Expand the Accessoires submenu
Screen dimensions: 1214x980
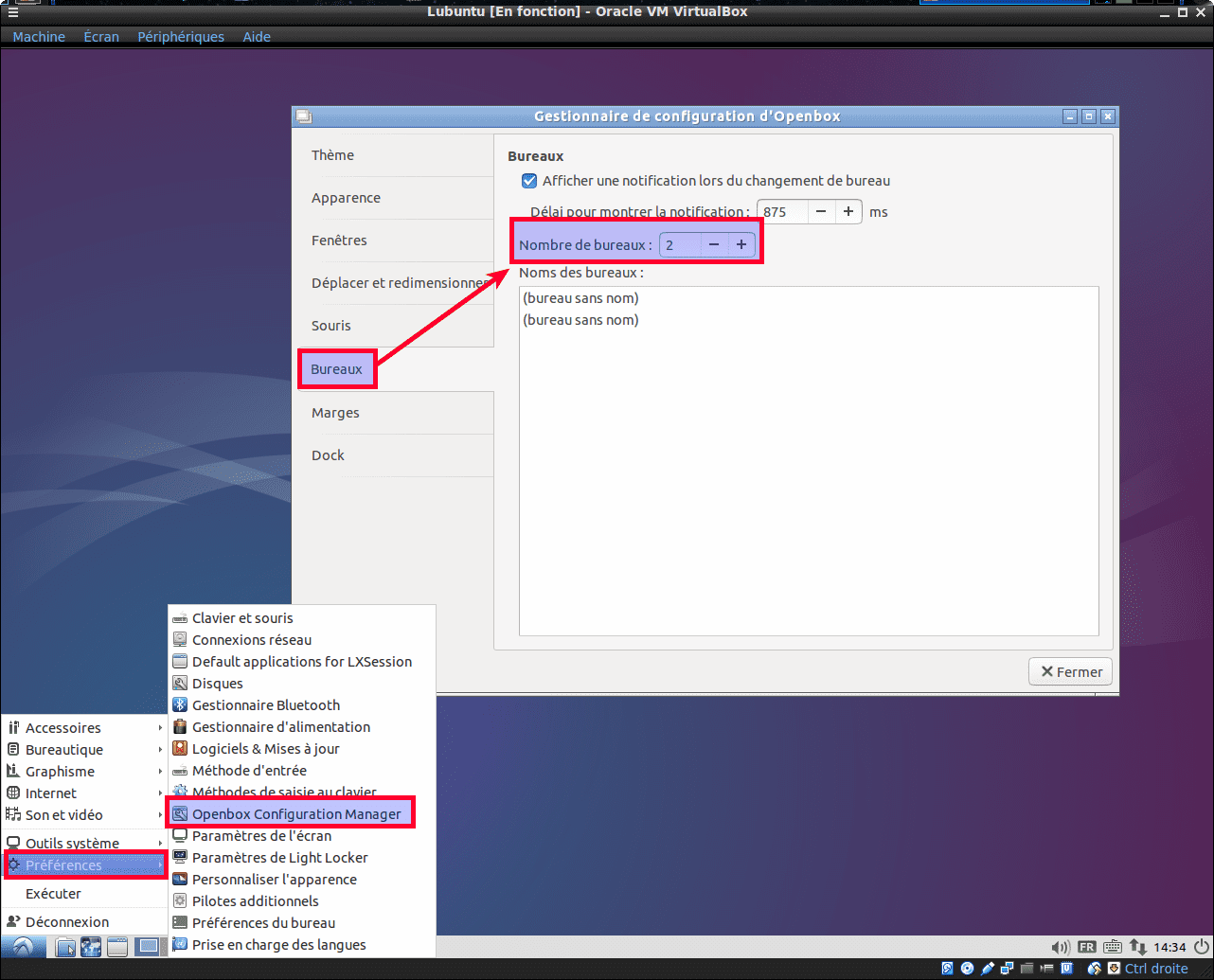[85, 728]
